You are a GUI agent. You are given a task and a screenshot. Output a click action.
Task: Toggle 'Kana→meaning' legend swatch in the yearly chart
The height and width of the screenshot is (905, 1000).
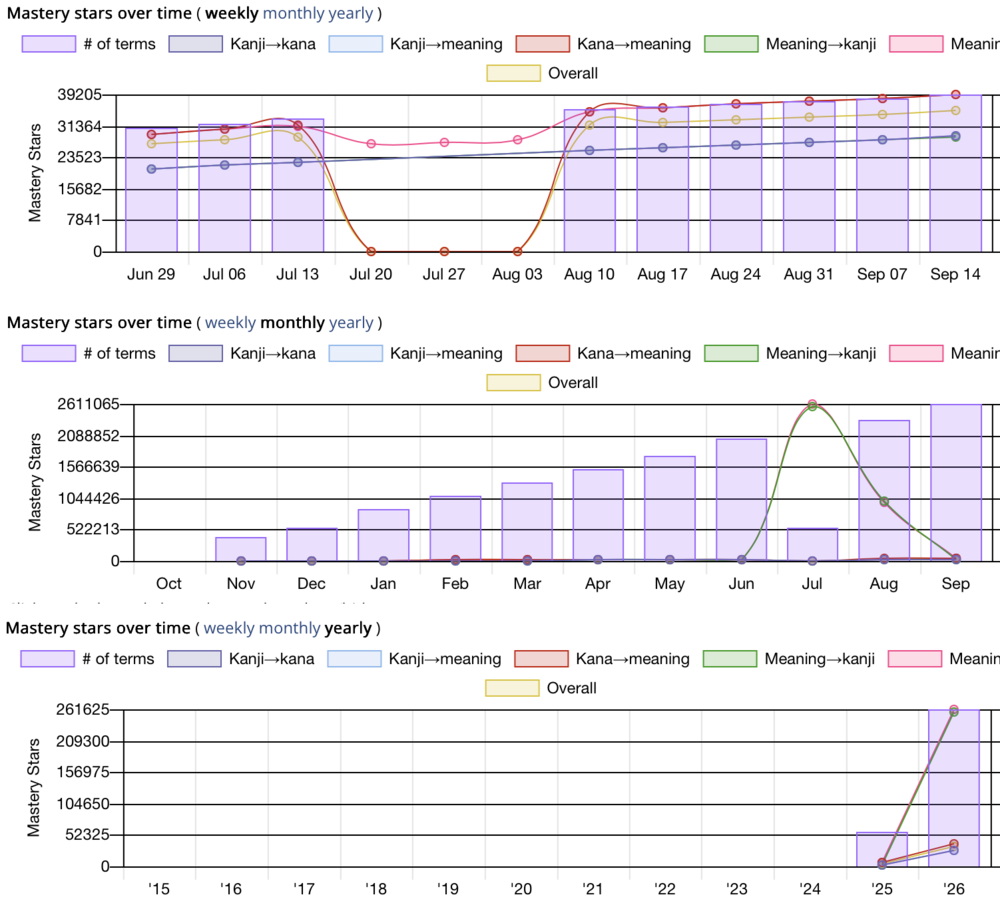(x=541, y=659)
